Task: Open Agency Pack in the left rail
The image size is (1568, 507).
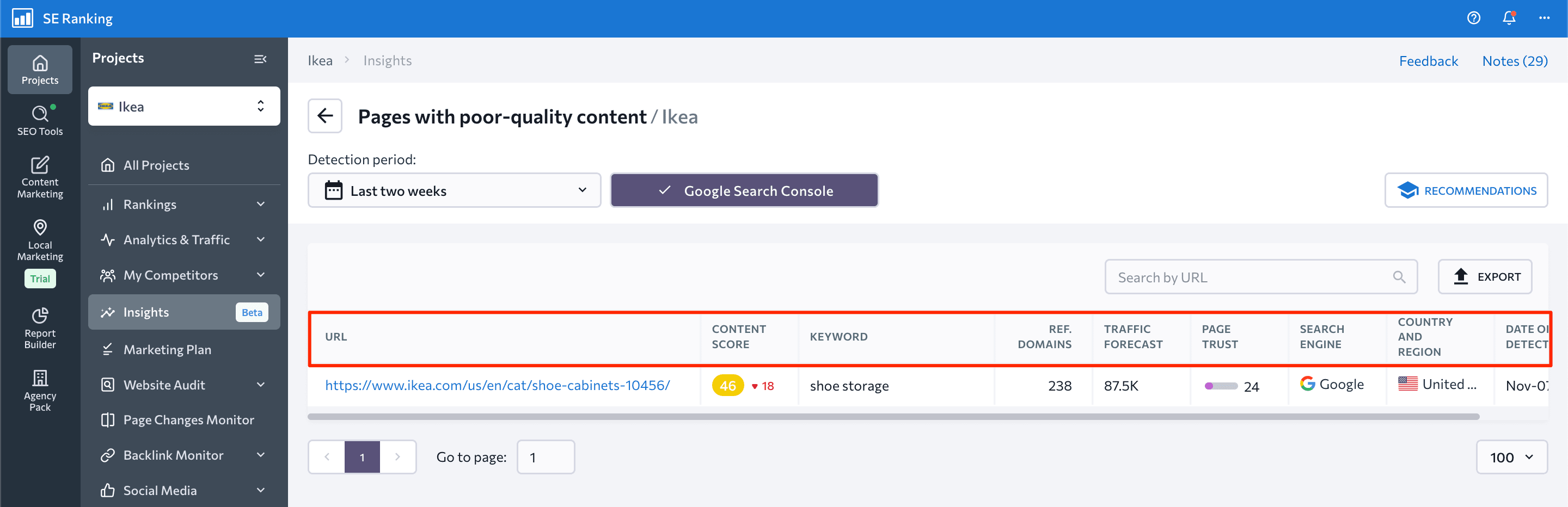Action: 40,391
